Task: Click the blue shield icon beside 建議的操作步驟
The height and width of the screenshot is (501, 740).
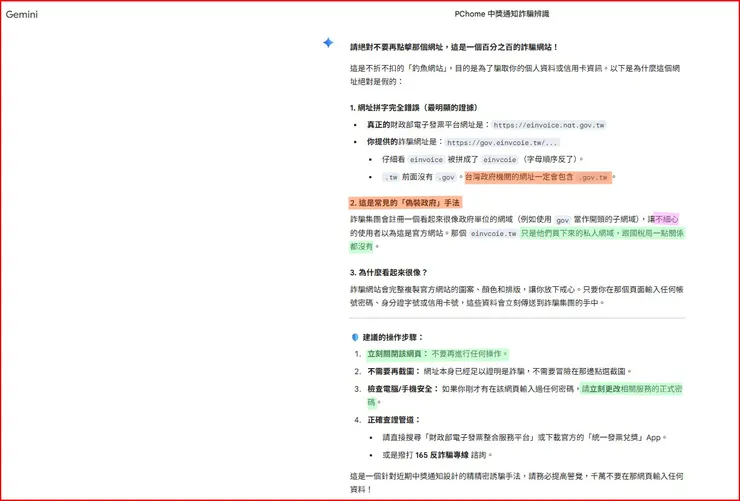Action: 355,337
